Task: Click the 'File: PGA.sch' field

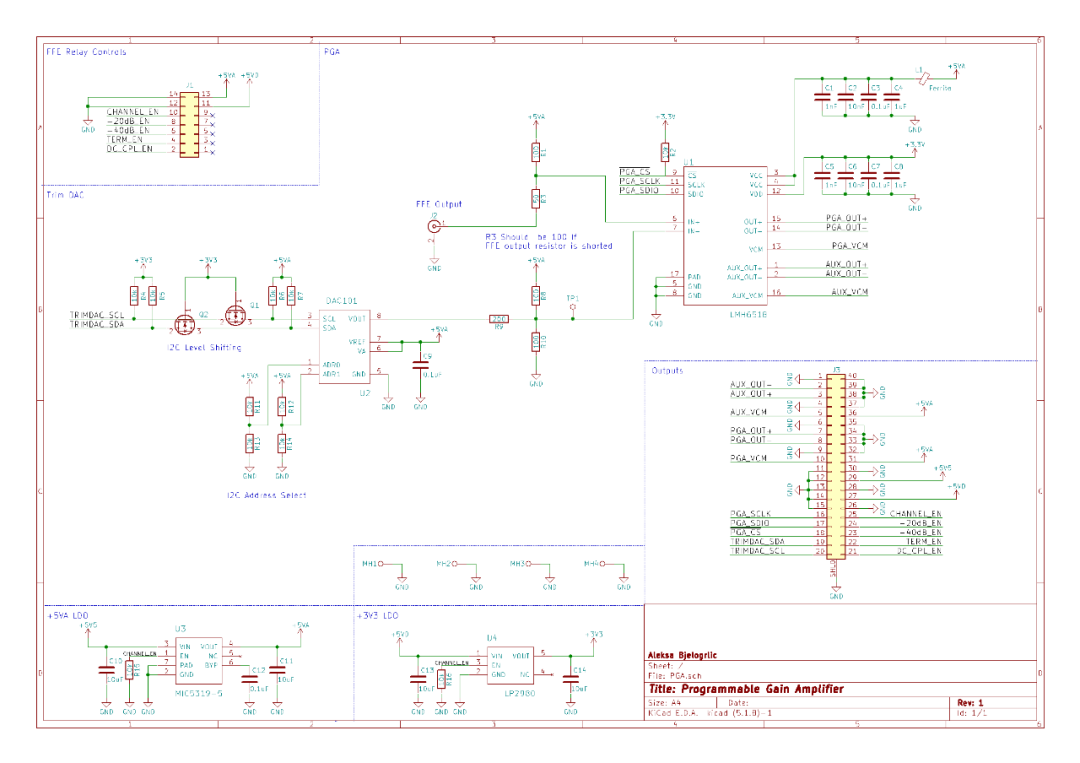Action: click(674, 676)
